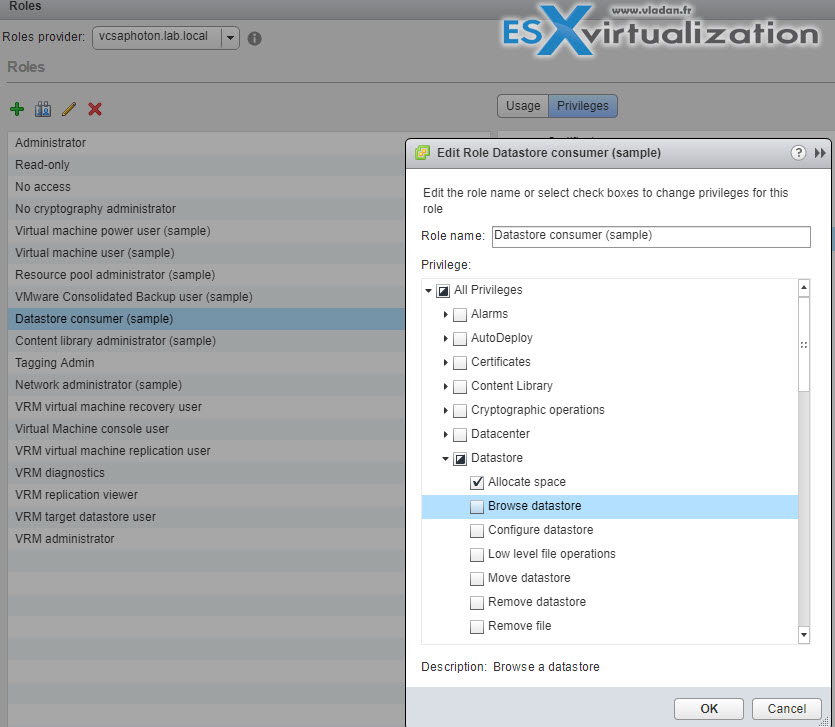The width and height of the screenshot is (835, 727).
Task: Select VRM virtual machine replication user role
Action: [x=207, y=451]
